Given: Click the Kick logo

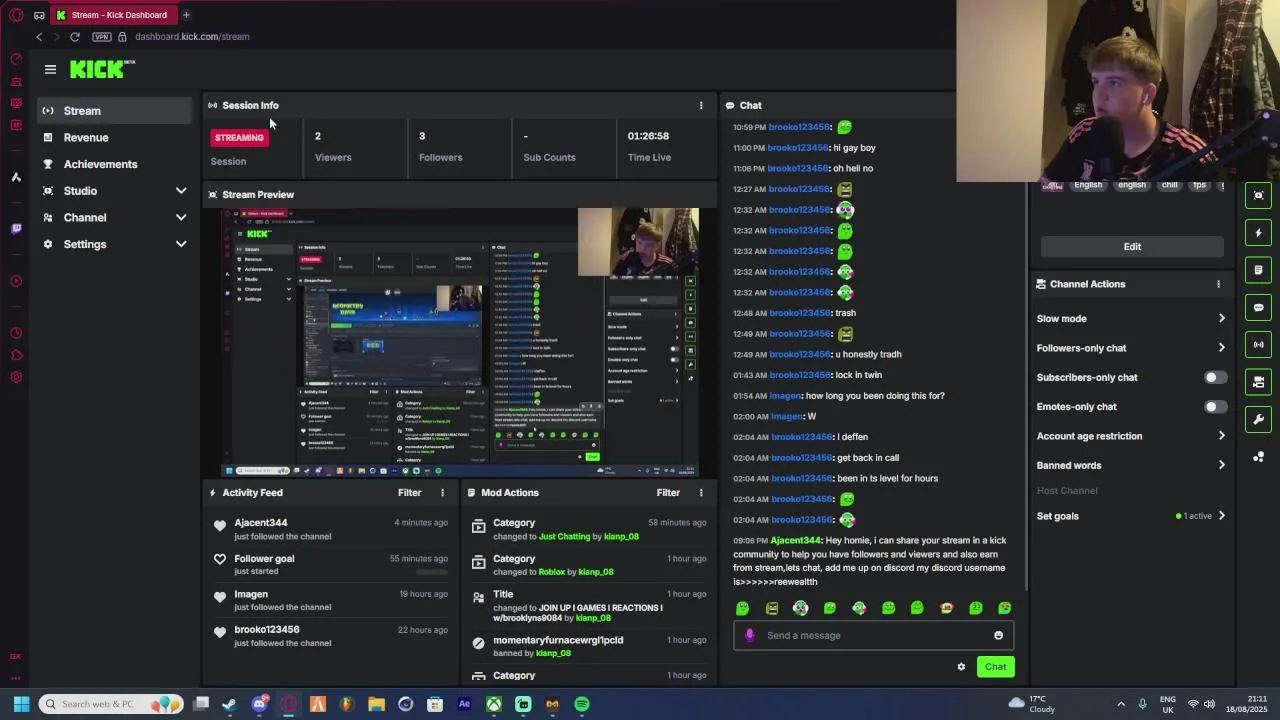Looking at the screenshot, I should coord(102,69).
